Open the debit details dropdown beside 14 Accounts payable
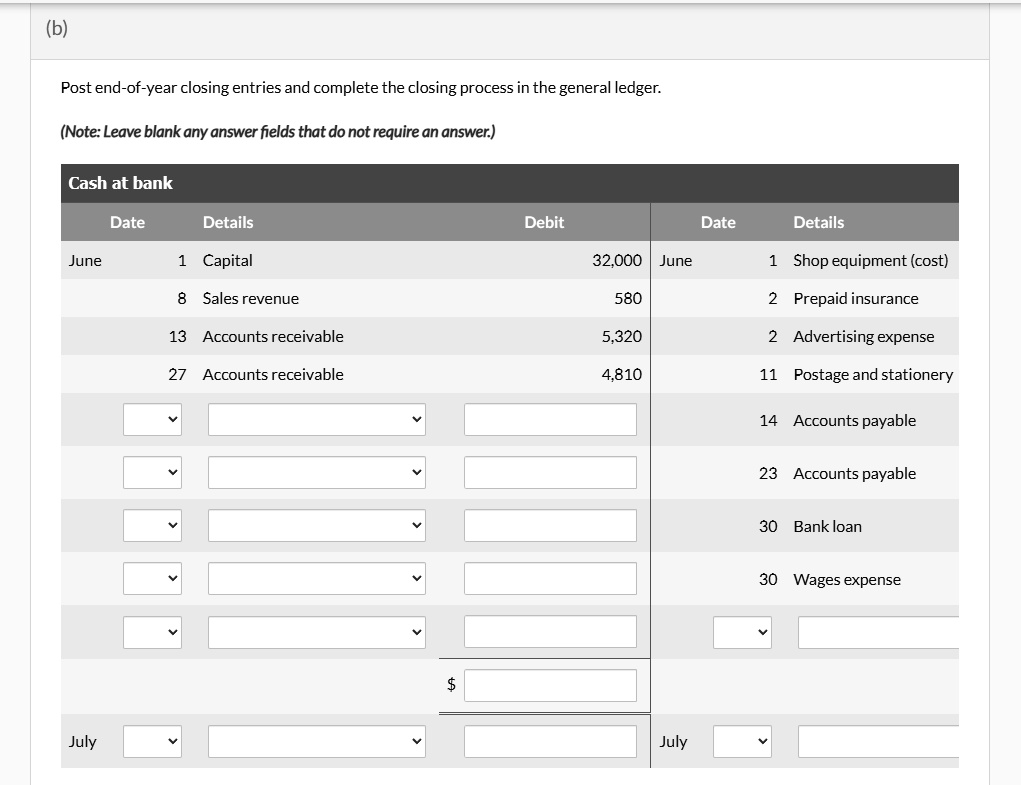 [316, 420]
